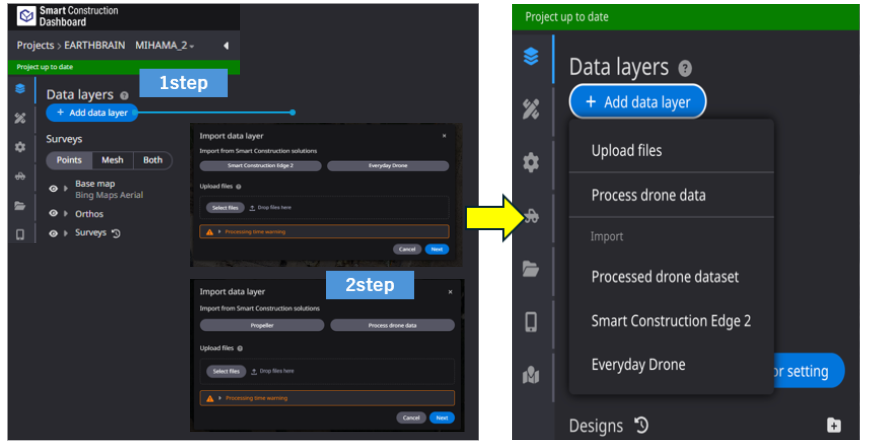
Task: Select design tools icon in the enlarged right sidebar
Action: point(531,109)
